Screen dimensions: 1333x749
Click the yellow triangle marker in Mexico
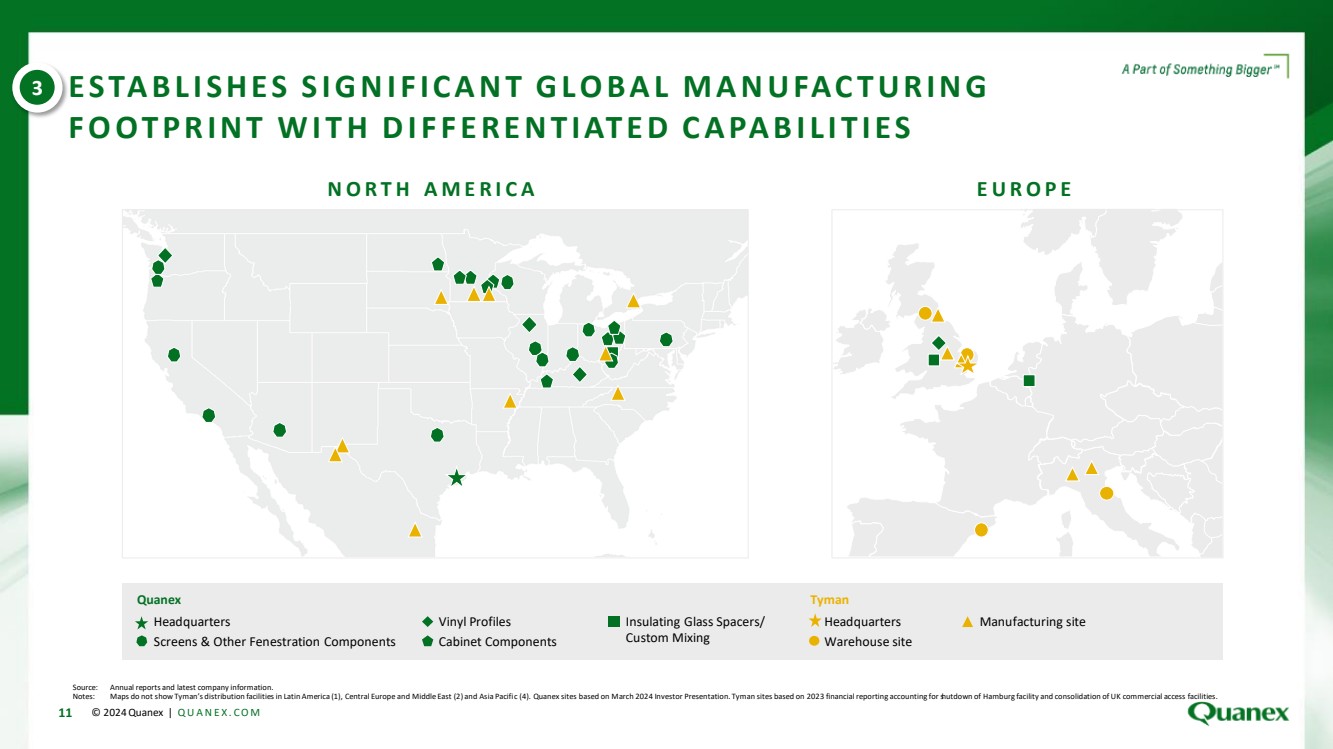coord(415,531)
